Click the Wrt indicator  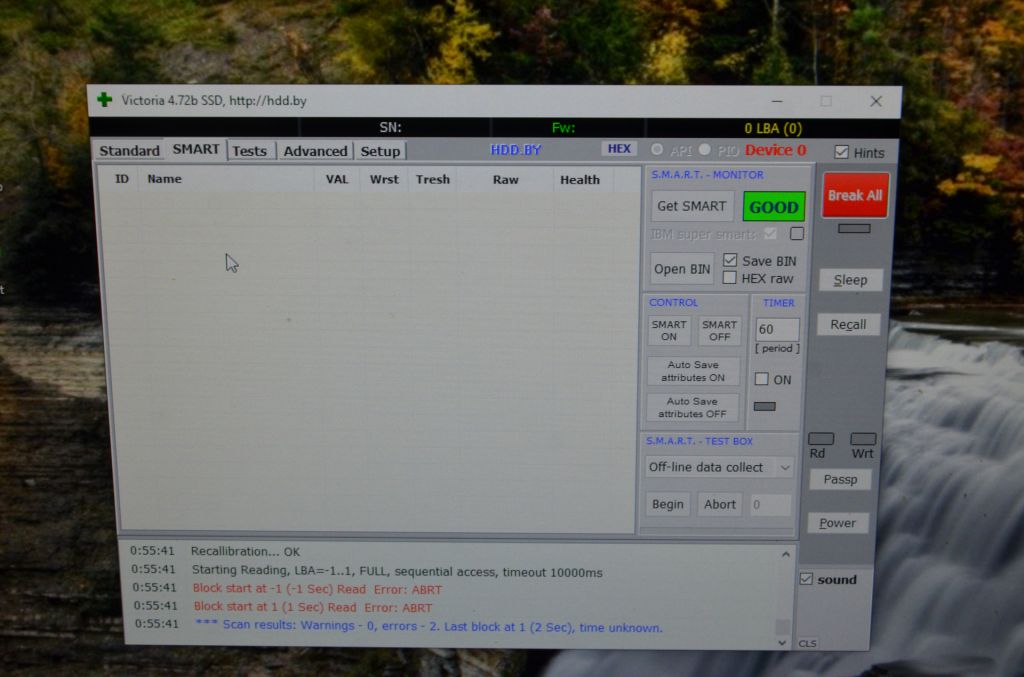(x=863, y=439)
